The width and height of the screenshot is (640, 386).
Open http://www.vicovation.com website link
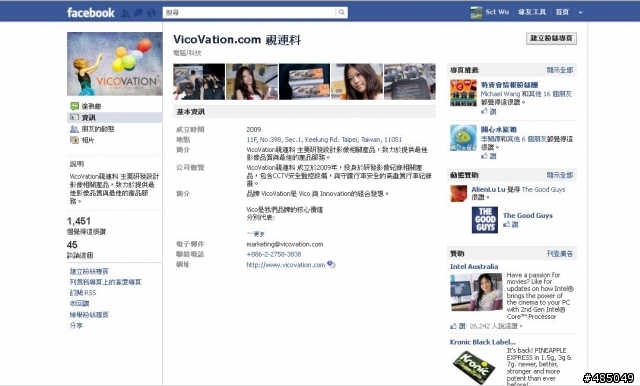click(286, 265)
